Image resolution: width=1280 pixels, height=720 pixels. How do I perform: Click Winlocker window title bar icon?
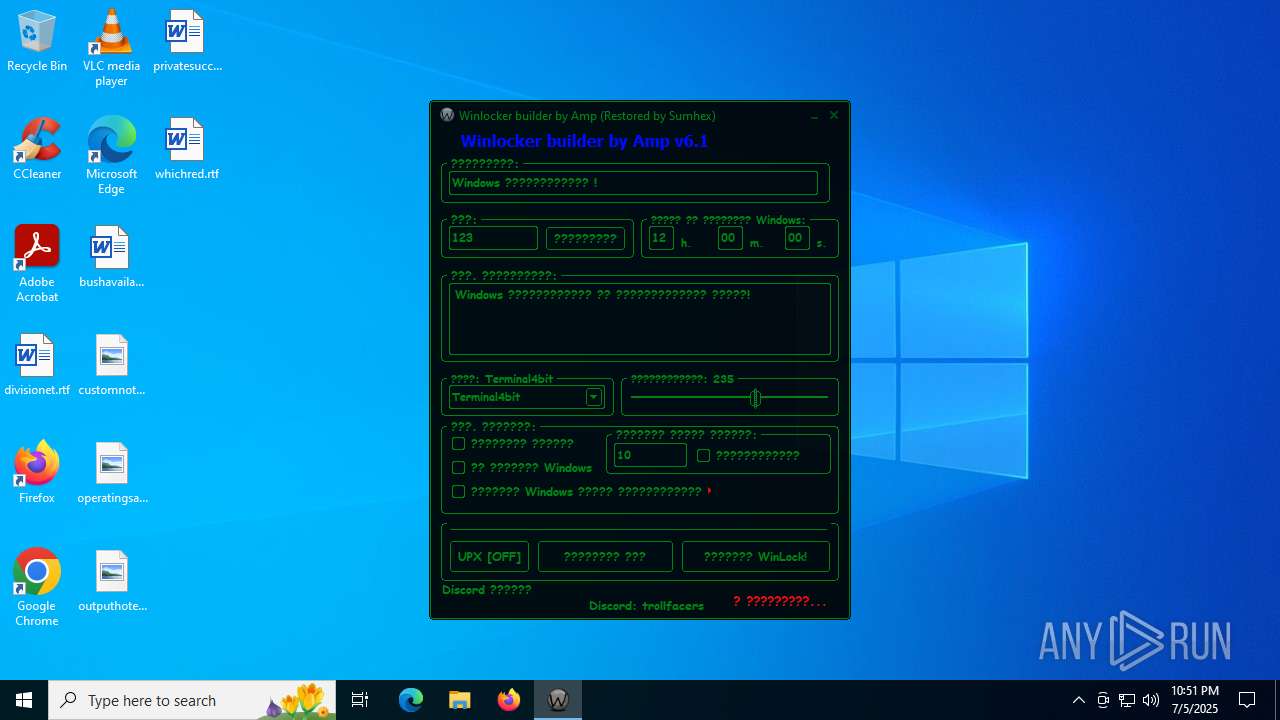click(x=447, y=115)
